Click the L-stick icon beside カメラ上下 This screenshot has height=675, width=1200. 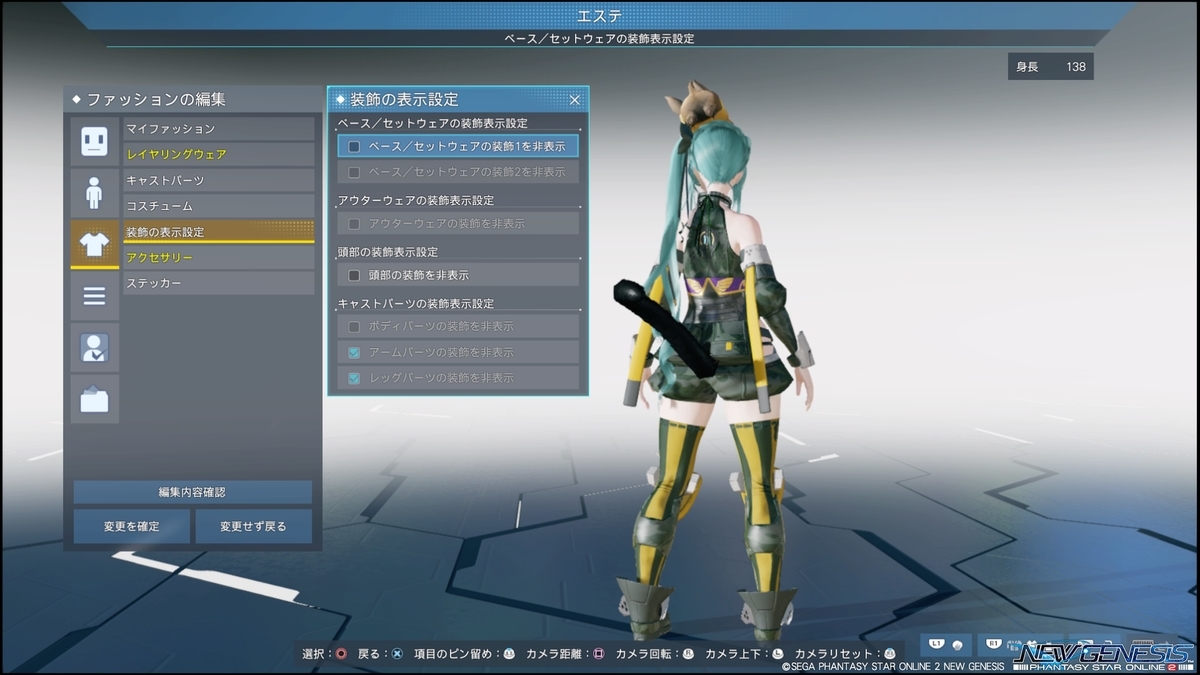click(x=777, y=654)
